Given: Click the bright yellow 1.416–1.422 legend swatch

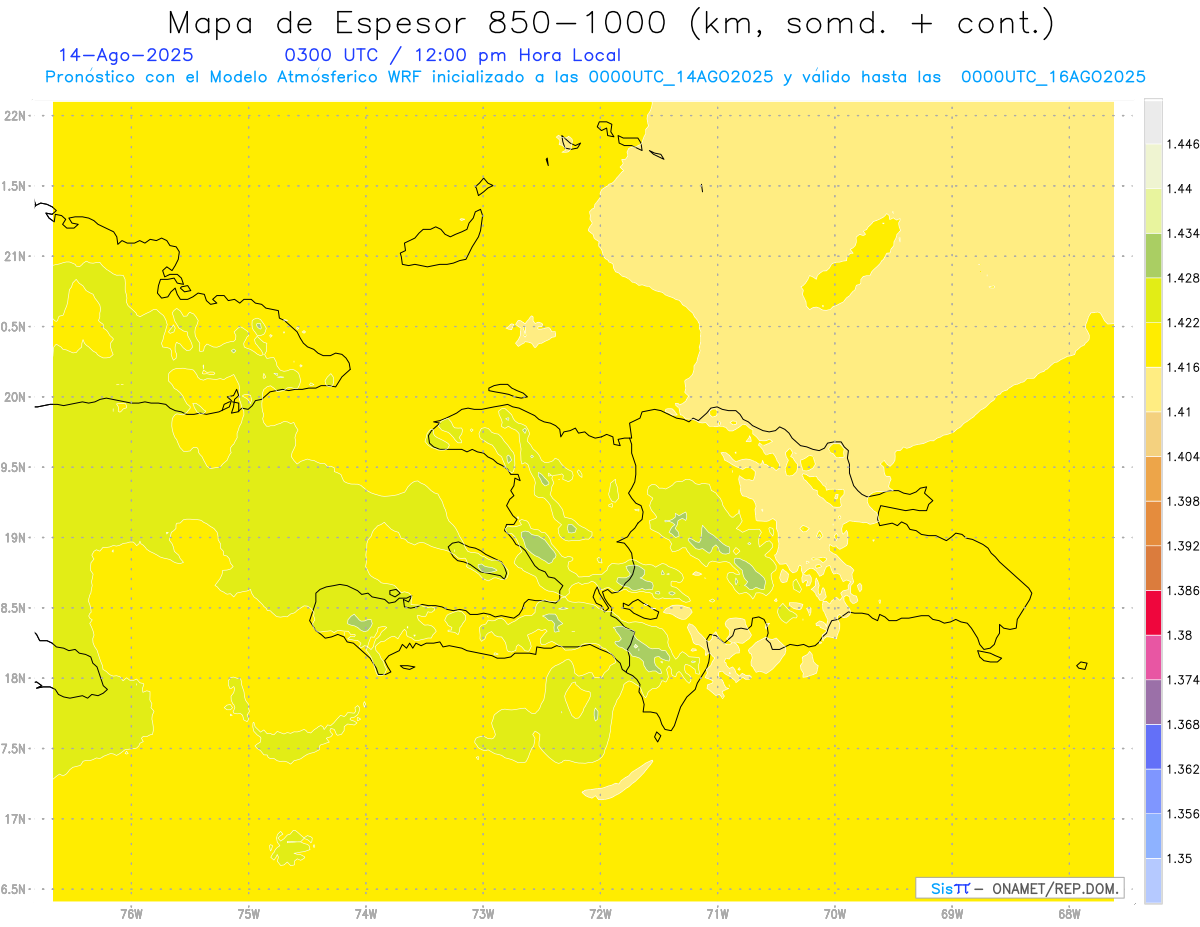Looking at the screenshot, I should [1153, 344].
